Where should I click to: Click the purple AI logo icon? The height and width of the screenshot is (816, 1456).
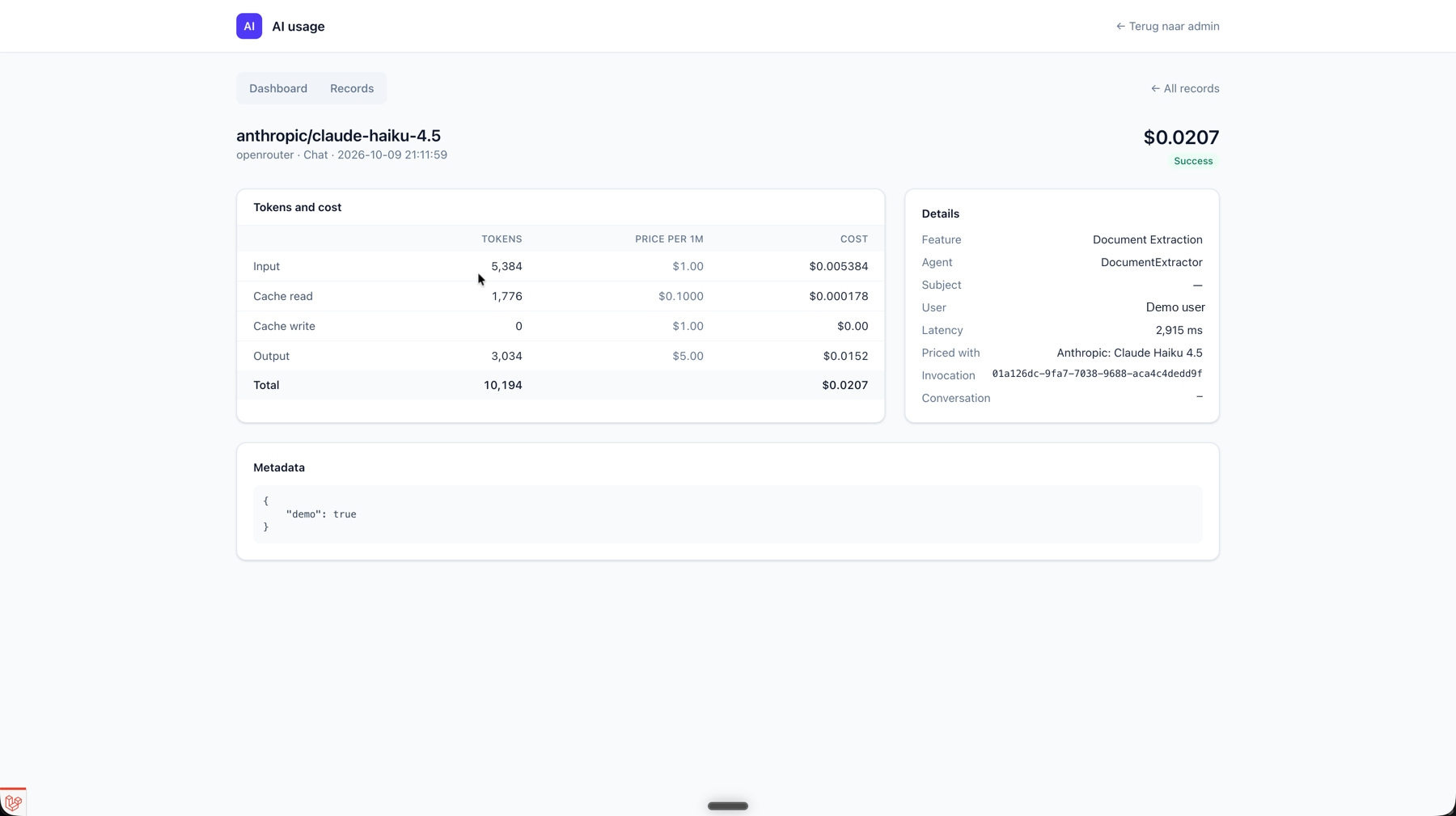point(249,26)
